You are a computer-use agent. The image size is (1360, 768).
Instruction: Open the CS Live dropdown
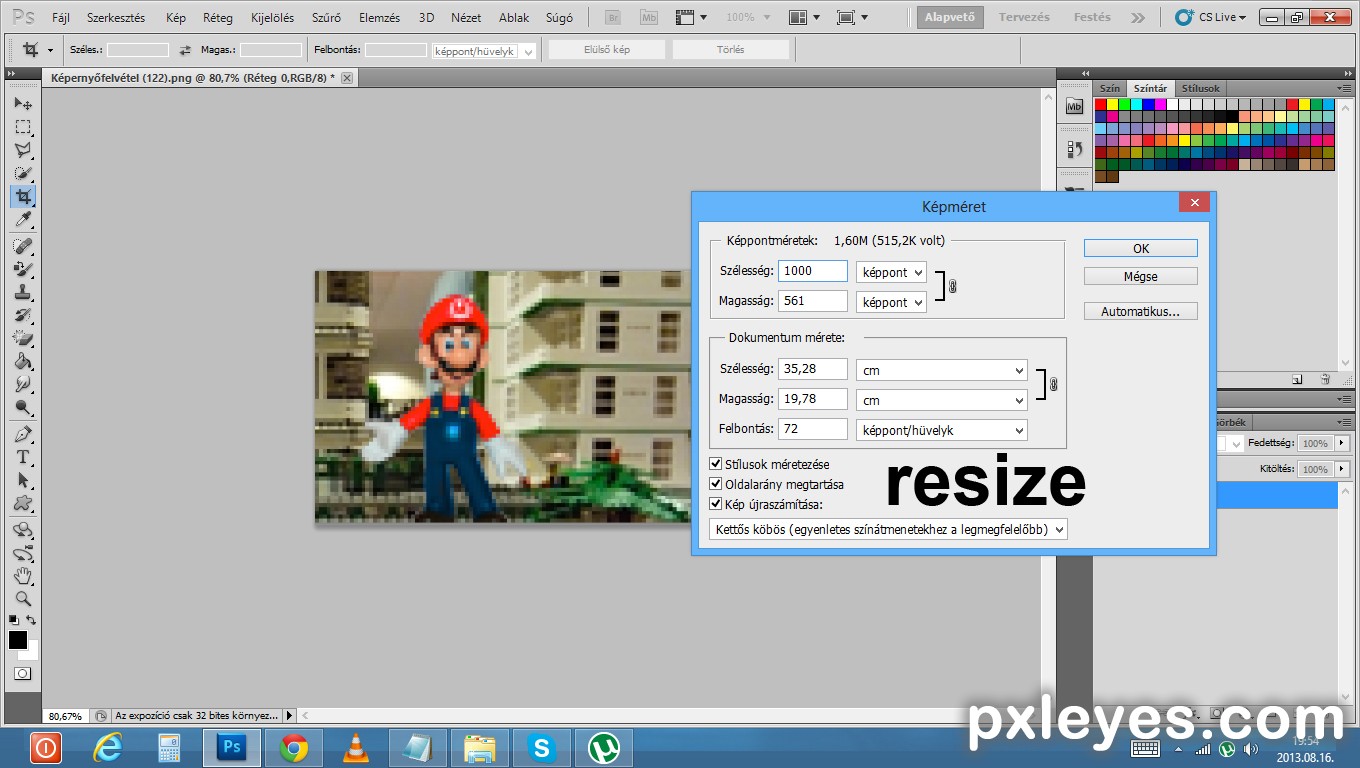(1211, 17)
